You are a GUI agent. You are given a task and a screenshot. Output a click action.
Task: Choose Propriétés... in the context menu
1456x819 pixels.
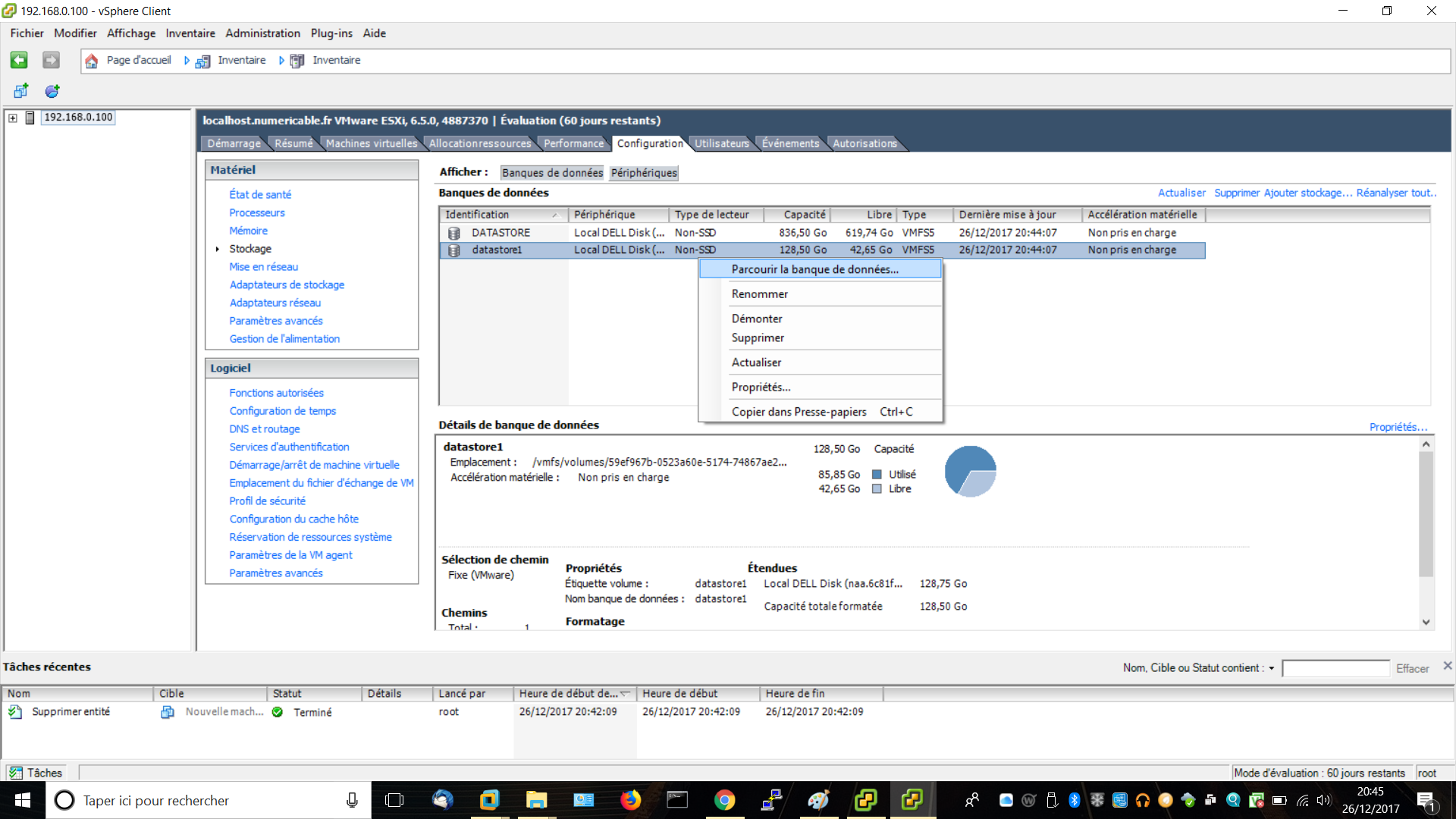point(820,388)
